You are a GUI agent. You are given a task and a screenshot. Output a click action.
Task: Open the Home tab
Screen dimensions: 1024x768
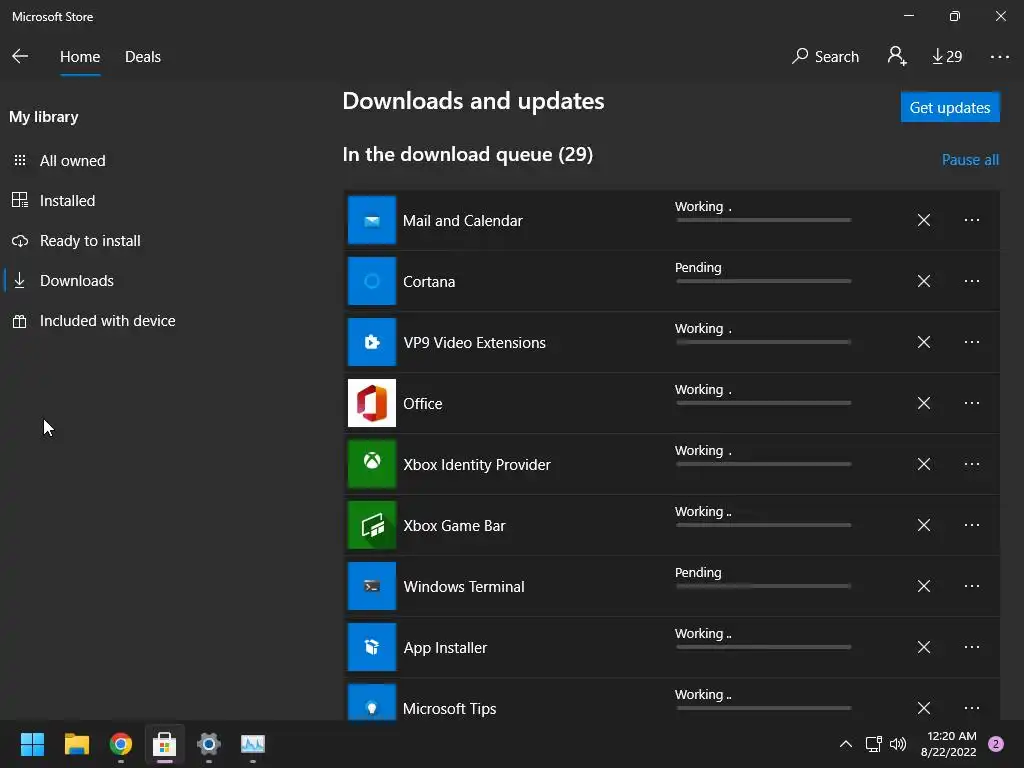click(x=80, y=57)
